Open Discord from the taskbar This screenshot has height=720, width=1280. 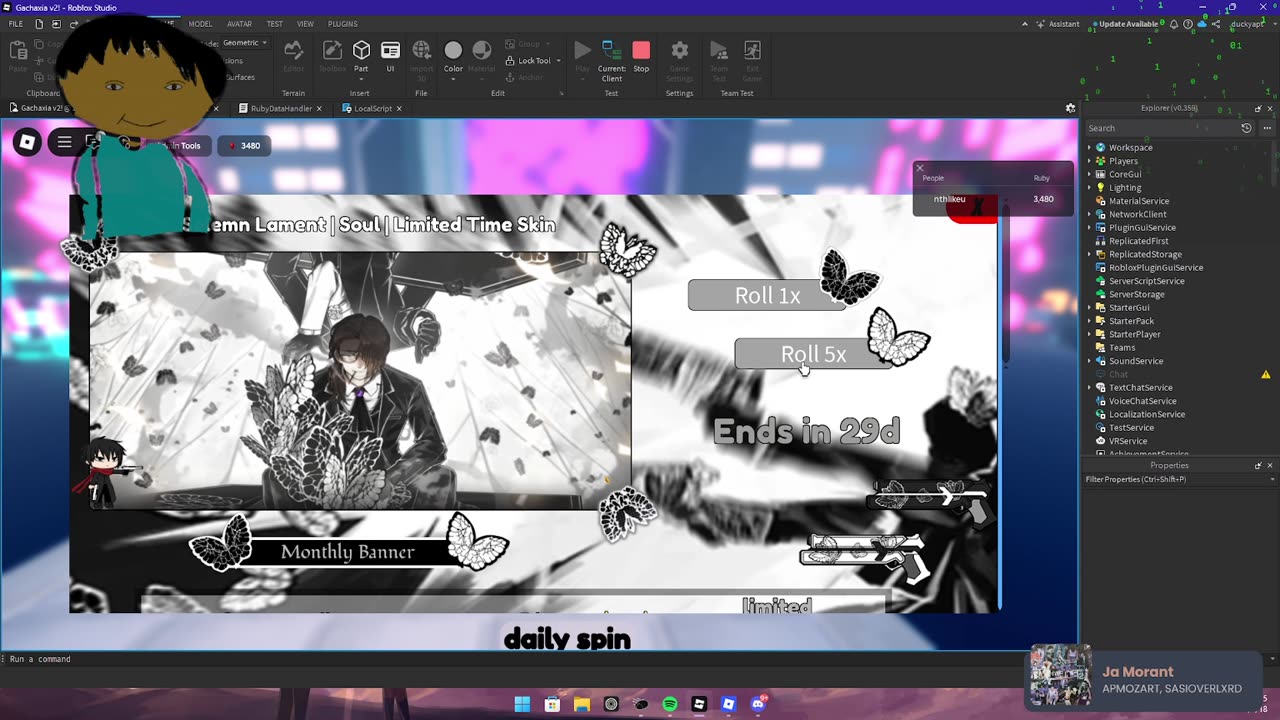[x=758, y=704]
